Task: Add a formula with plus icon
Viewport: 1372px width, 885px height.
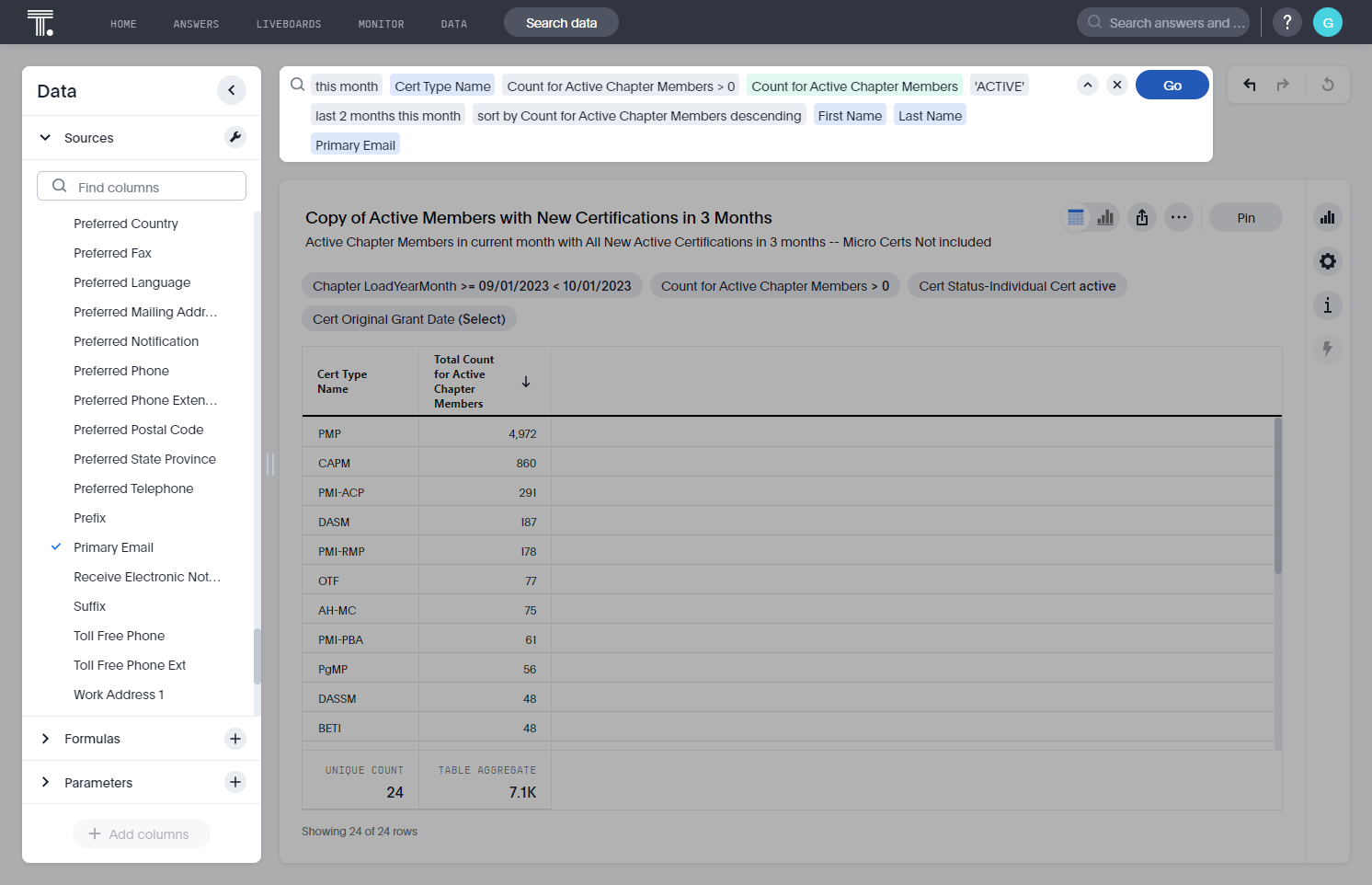Action: pyautogui.click(x=235, y=739)
